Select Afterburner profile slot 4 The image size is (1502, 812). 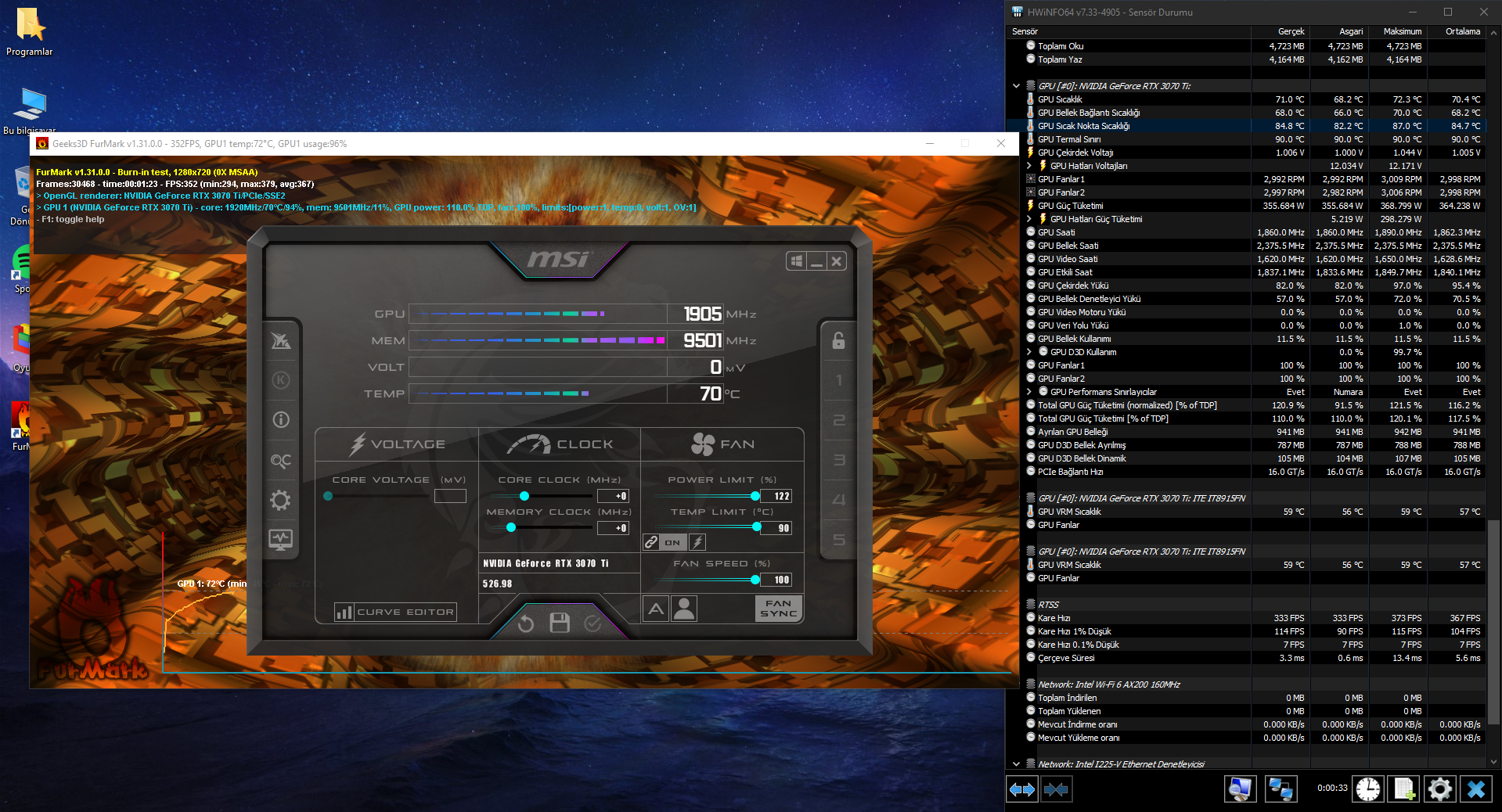(838, 499)
